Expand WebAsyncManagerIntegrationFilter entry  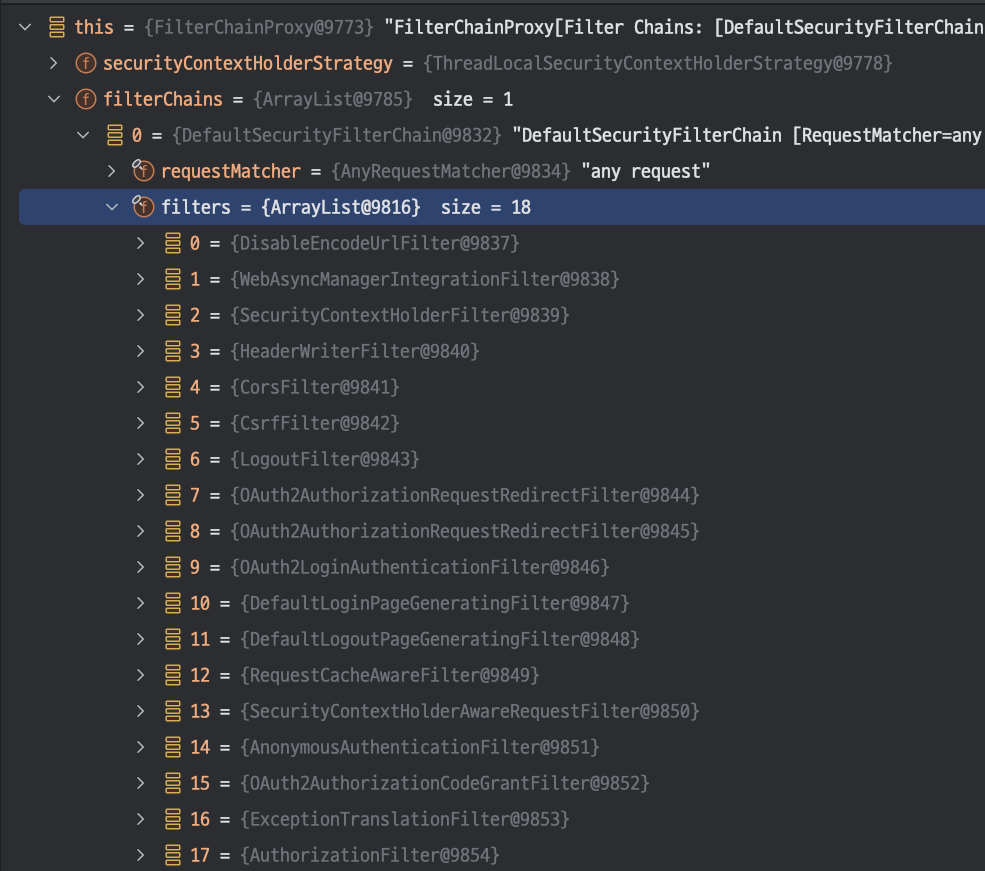point(141,279)
